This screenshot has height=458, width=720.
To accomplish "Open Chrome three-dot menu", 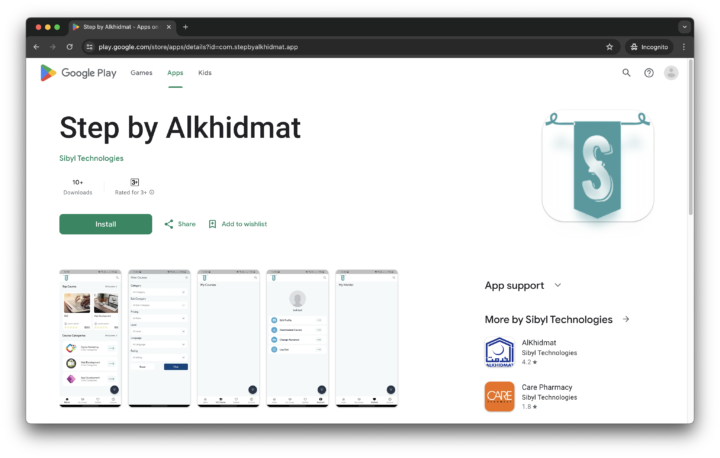I will click(x=684, y=47).
